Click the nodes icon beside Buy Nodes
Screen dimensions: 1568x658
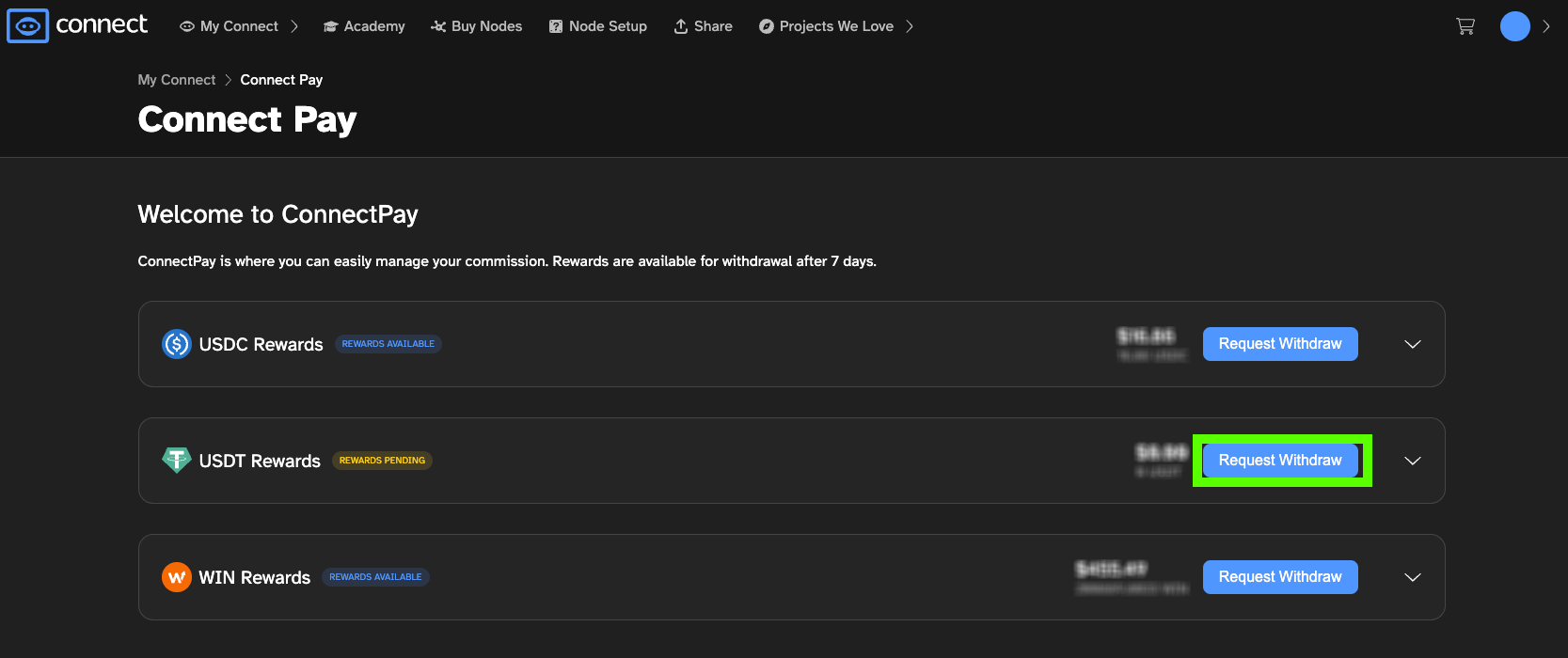(438, 26)
